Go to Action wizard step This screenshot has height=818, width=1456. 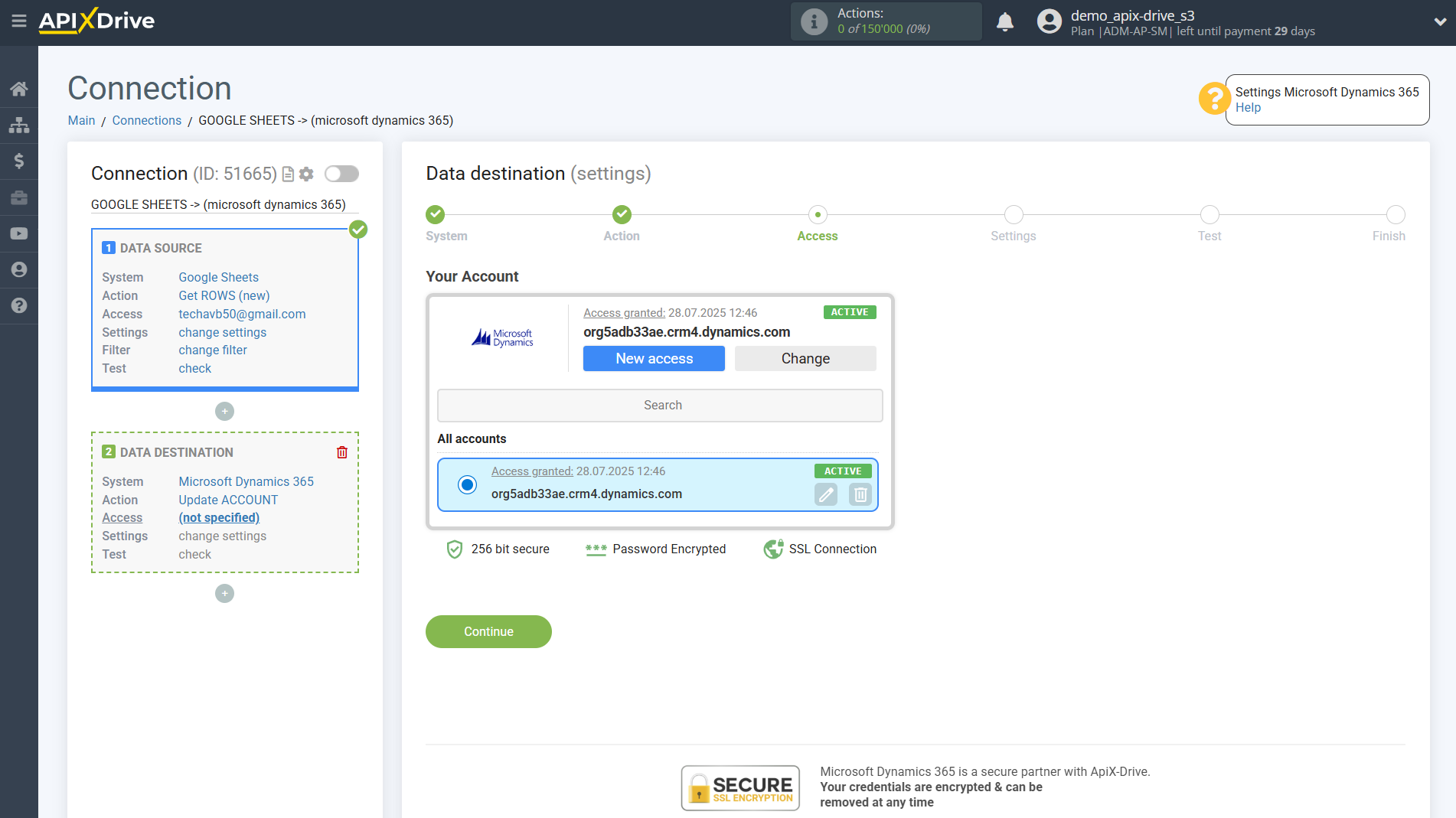tap(622, 214)
